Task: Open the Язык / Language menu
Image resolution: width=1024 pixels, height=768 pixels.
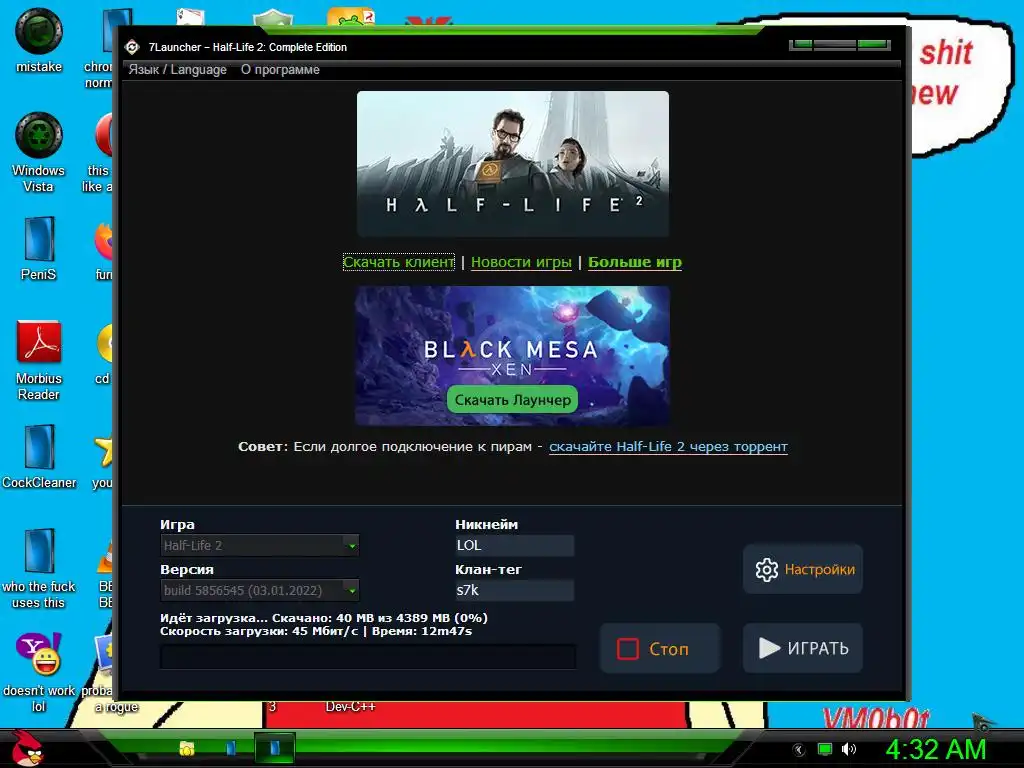Action: pyautogui.click(x=178, y=69)
